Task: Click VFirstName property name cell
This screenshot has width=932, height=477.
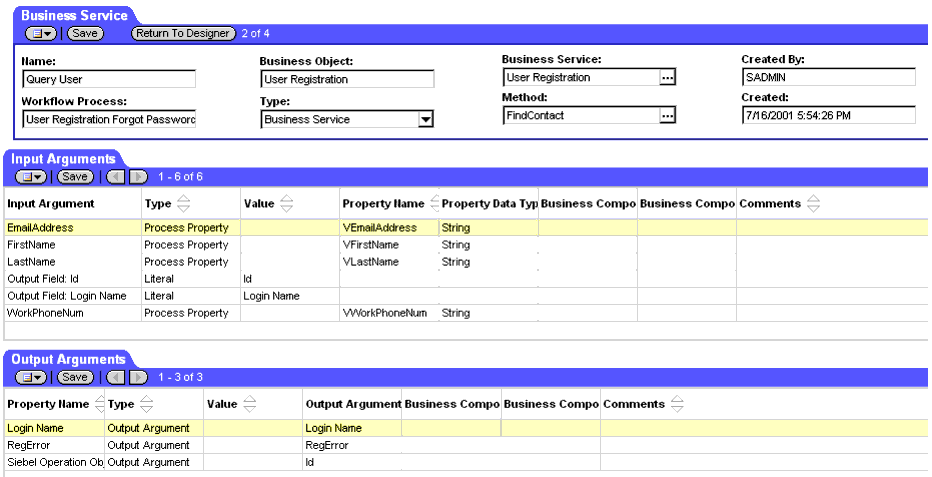Action: coord(389,245)
